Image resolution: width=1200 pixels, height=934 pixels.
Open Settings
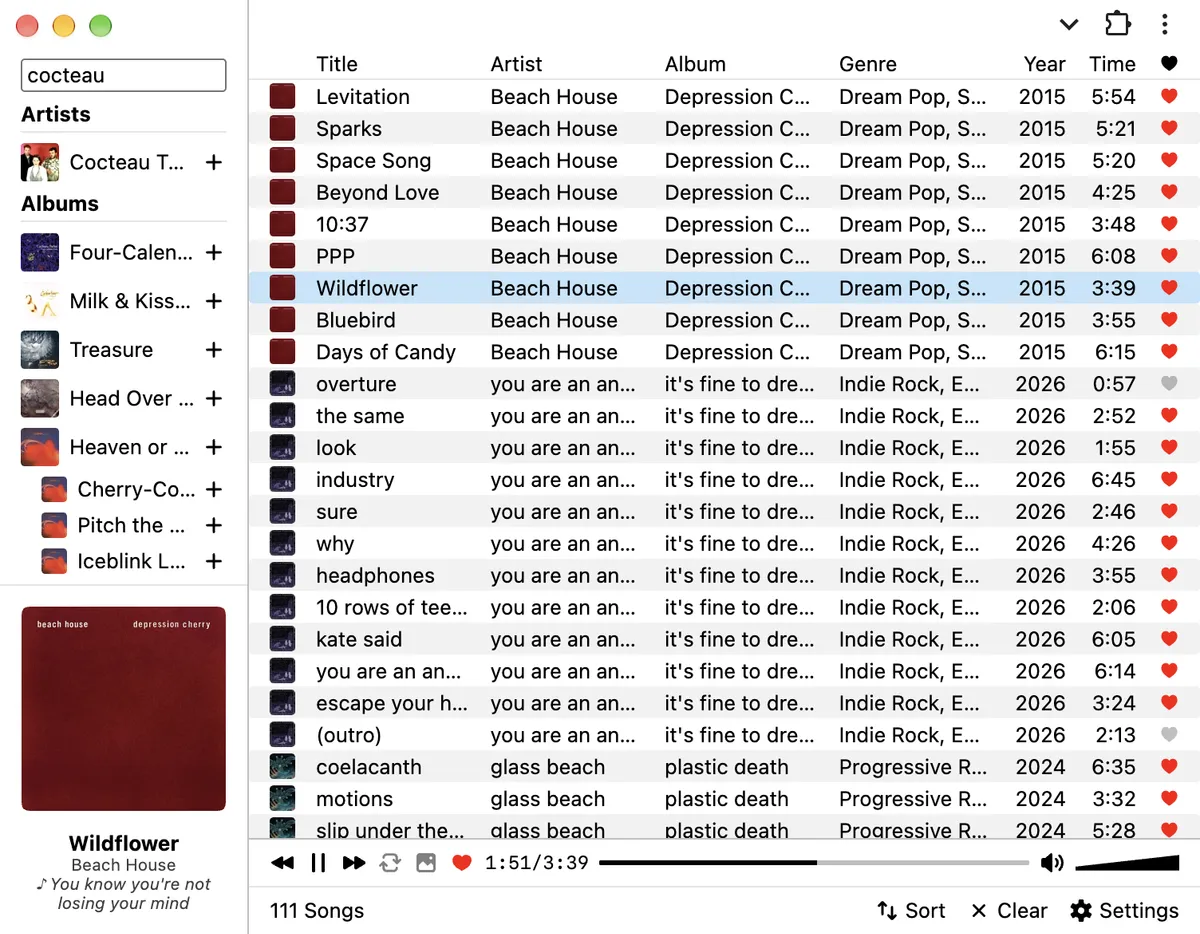coord(1124,910)
